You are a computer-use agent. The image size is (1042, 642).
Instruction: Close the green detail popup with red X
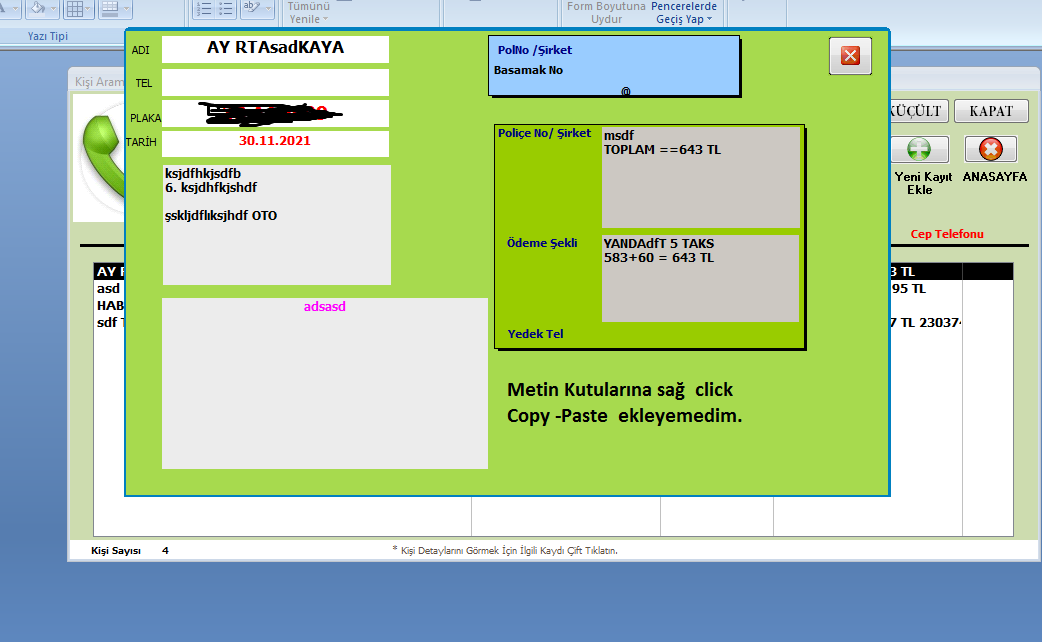[850, 56]
